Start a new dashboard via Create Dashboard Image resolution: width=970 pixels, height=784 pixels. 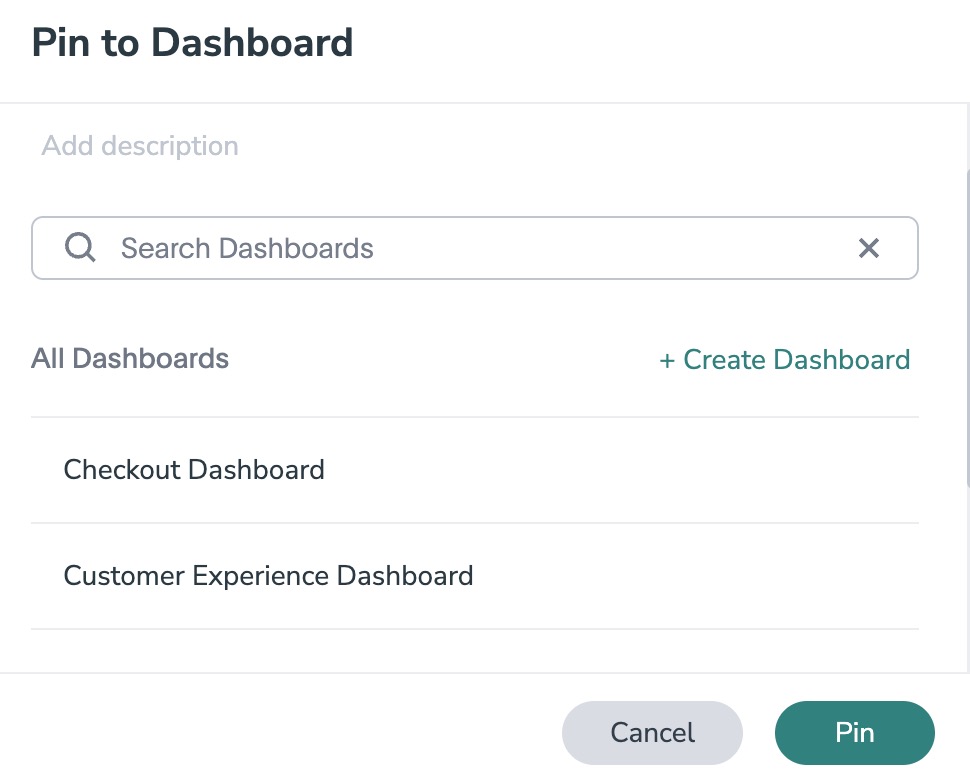pos(786,360)
